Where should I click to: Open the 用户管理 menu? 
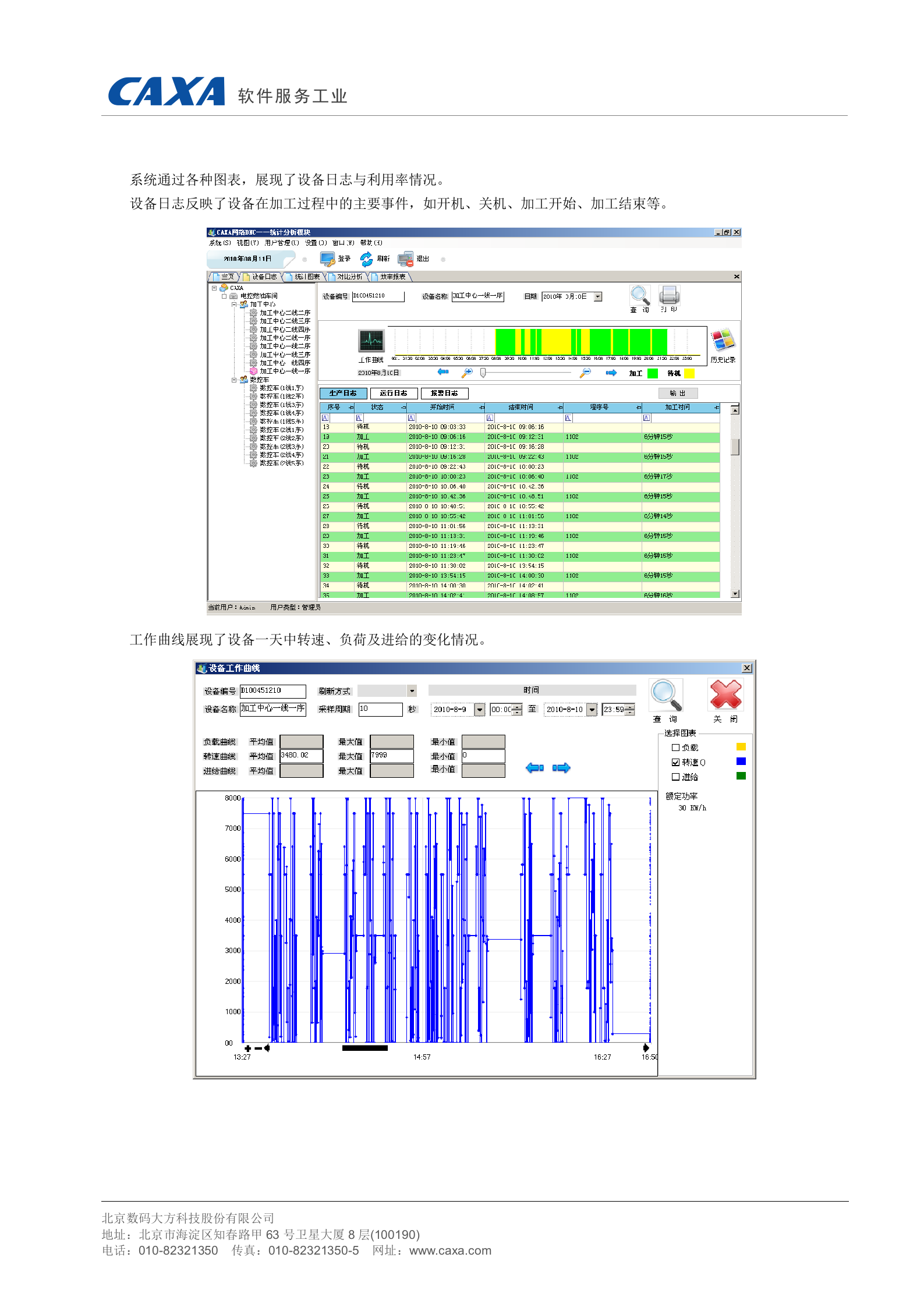point(281,243)
